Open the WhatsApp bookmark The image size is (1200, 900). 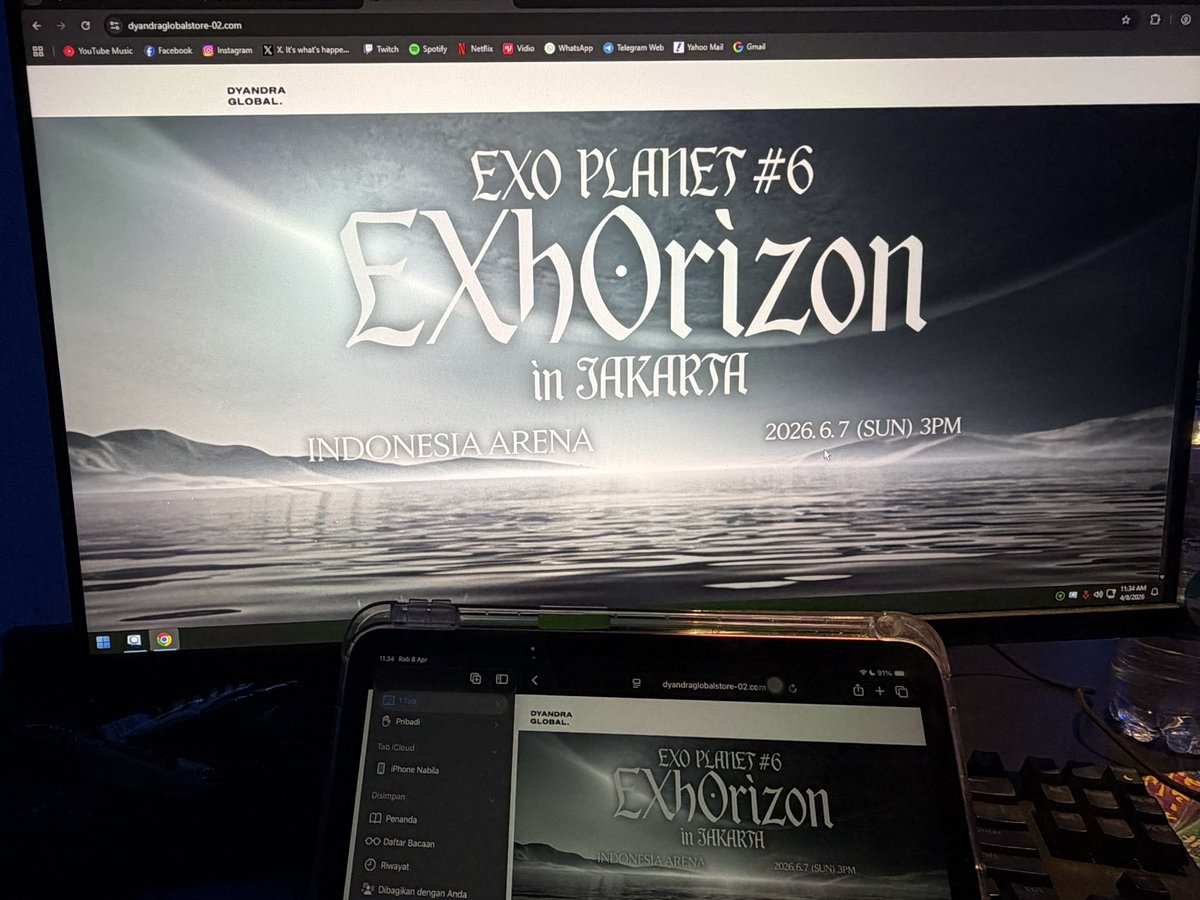[569, 48]
